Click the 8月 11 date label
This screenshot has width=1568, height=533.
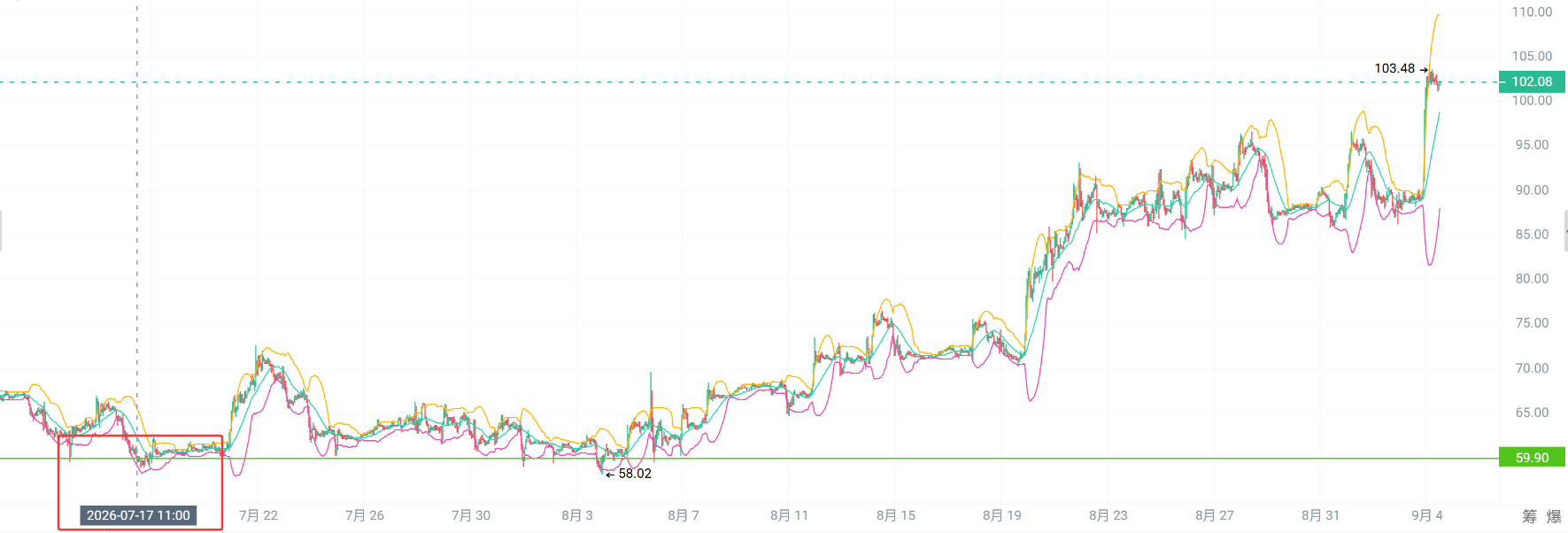tap(790, 515)
